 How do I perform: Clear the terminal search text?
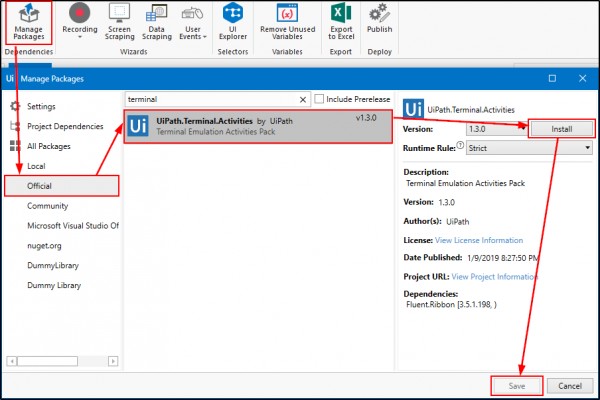coord(303,100)
